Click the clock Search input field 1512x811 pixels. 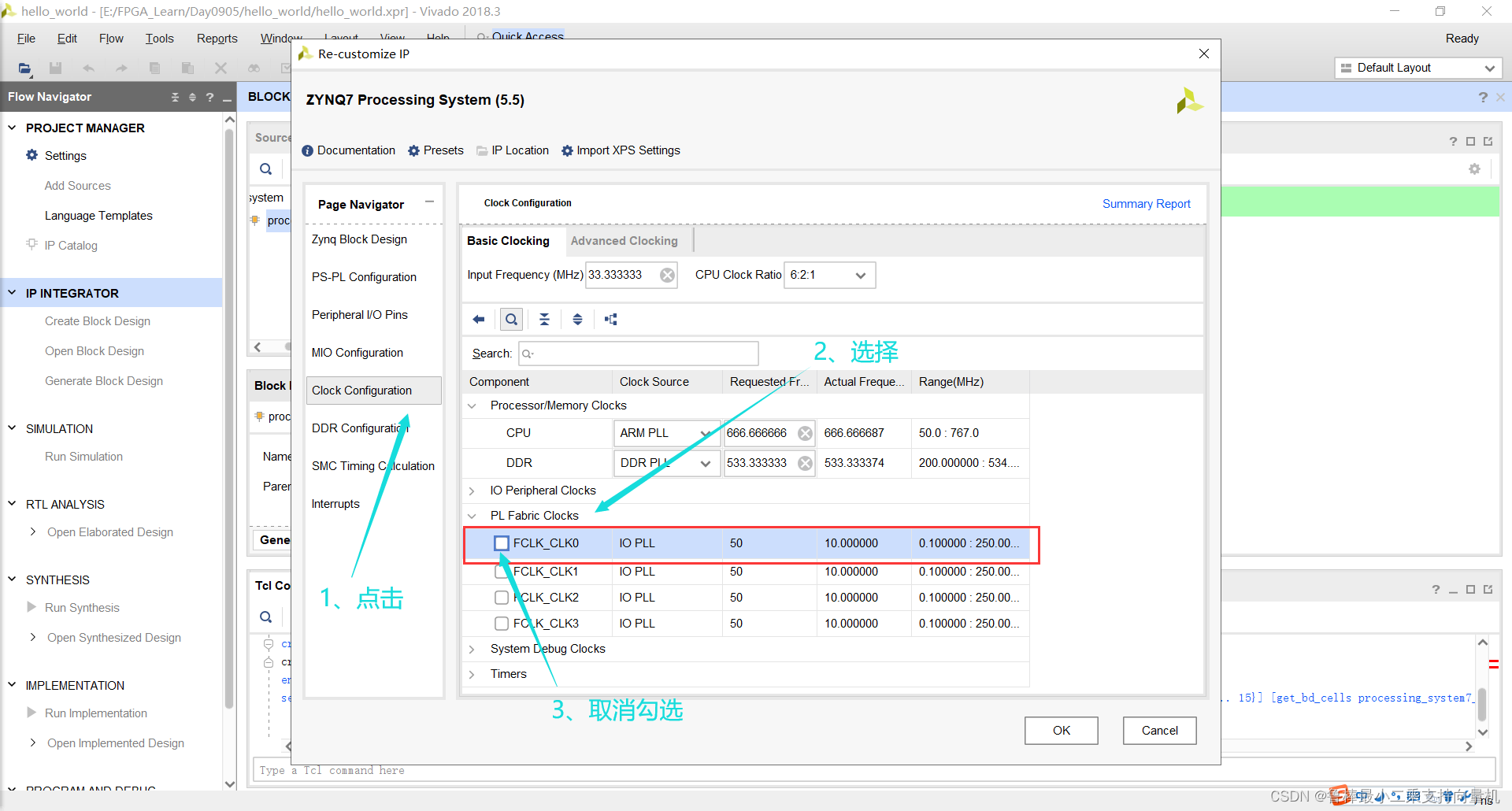coord(638,354)
